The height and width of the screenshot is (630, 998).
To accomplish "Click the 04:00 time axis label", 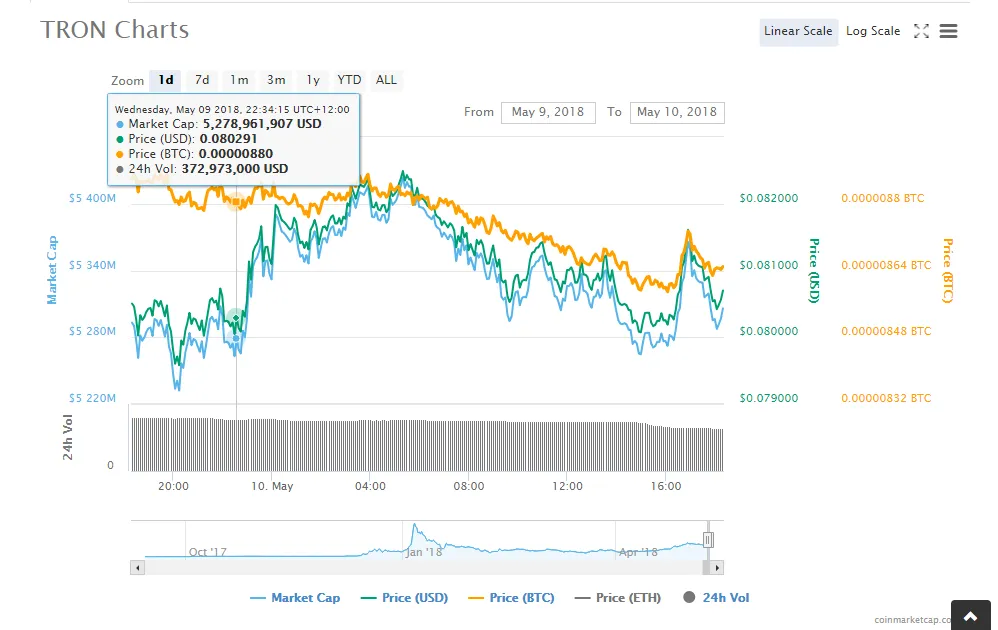I will 370,486.
